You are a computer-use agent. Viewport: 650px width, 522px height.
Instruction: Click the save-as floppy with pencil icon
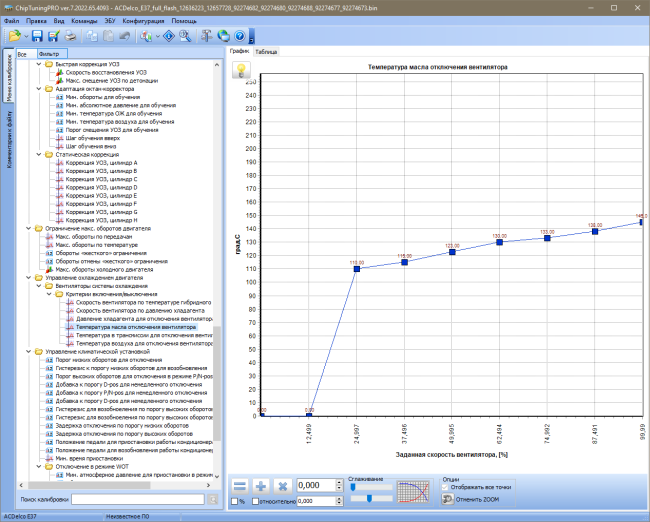point(53,36)
